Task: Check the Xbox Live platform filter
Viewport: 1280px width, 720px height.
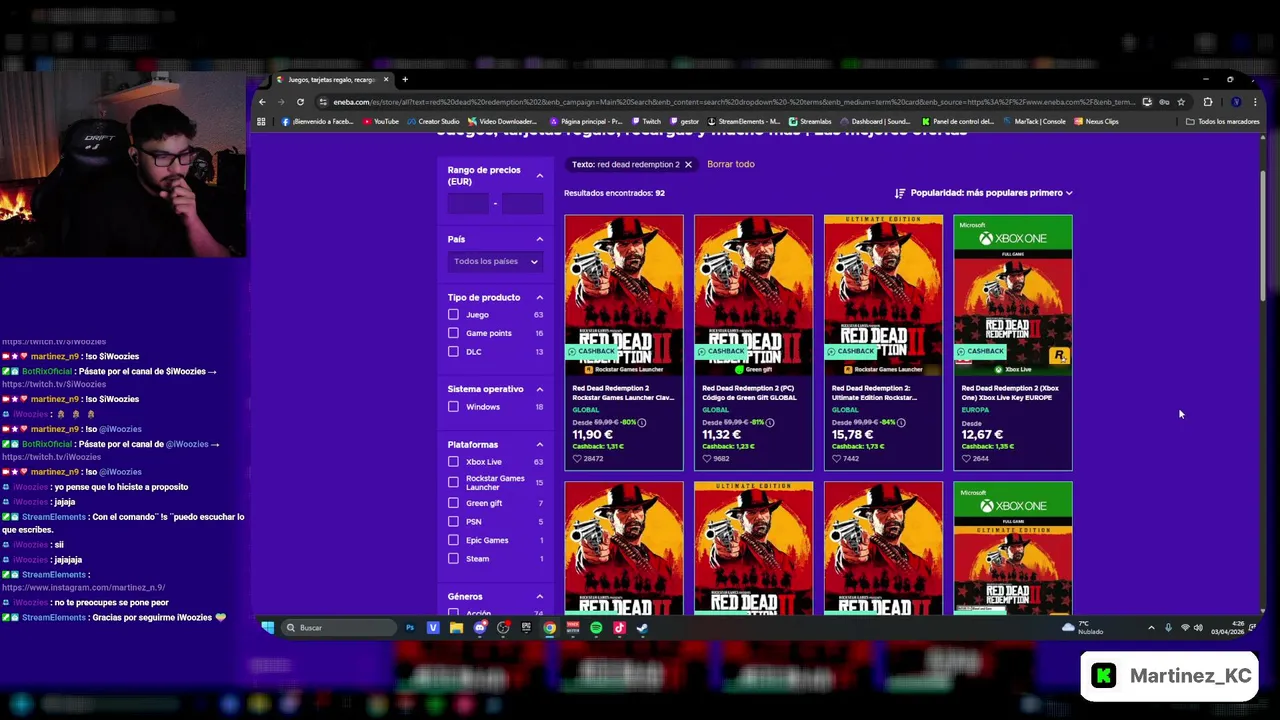Action: click(454, 462)
